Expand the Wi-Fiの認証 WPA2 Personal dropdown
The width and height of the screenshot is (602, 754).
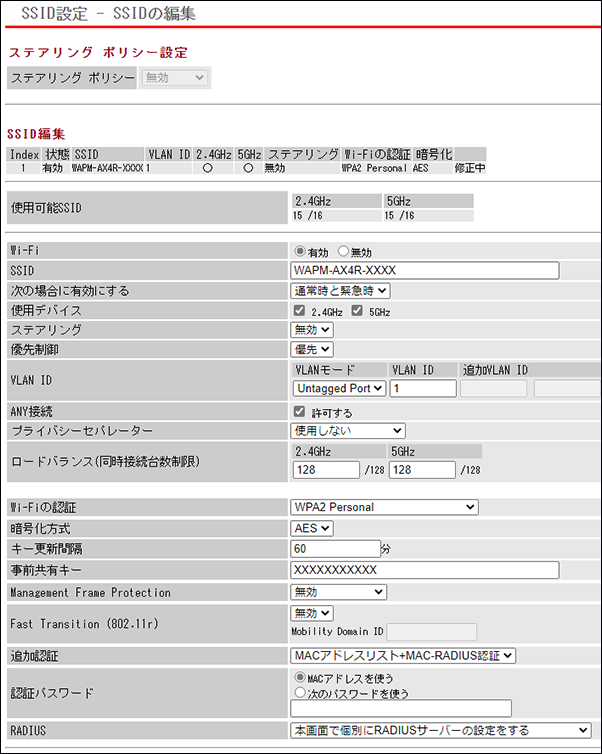(384, 507)
